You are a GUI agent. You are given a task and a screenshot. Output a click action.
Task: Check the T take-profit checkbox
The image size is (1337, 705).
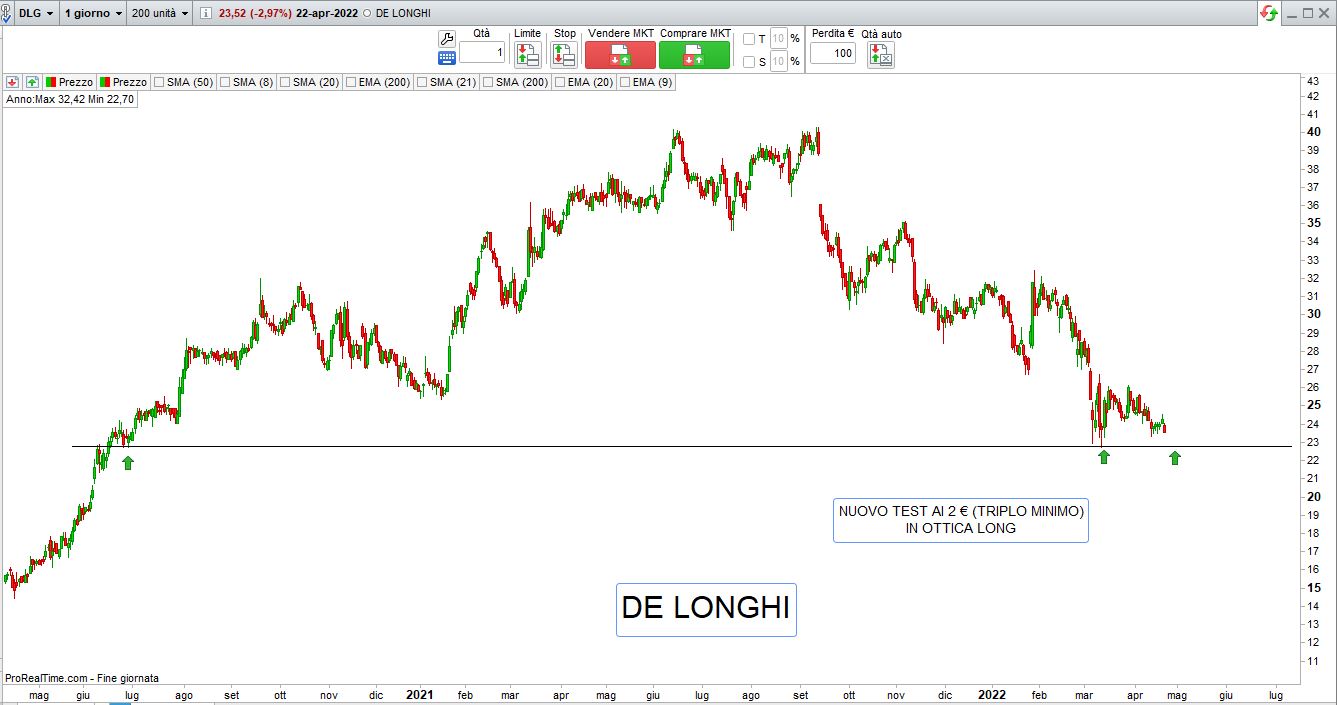click(x=749, y=39)
